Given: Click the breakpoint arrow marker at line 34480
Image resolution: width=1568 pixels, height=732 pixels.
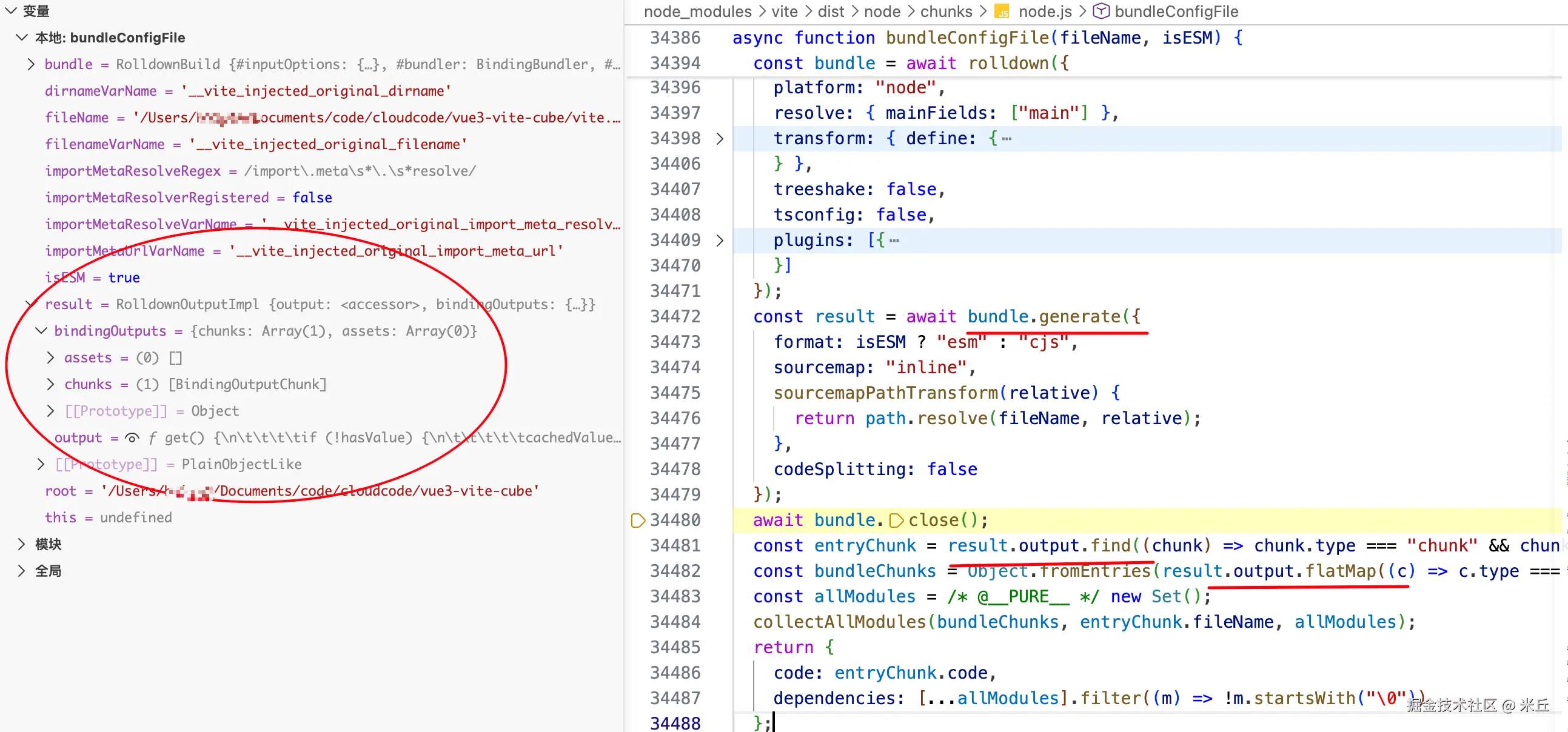Looking at the screenshot, I should 637,521.
